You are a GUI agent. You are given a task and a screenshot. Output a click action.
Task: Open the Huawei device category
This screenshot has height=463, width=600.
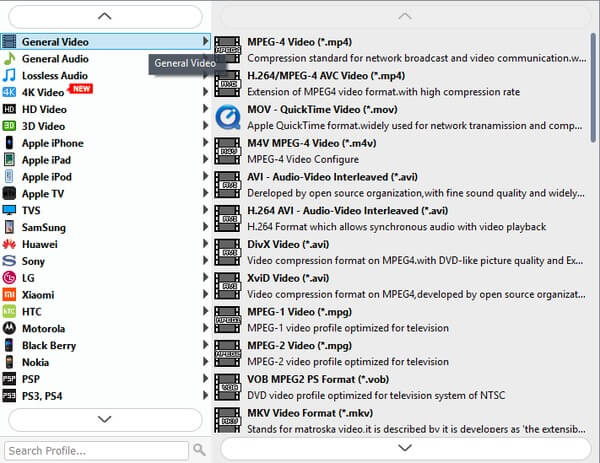(x=106, y=244)
